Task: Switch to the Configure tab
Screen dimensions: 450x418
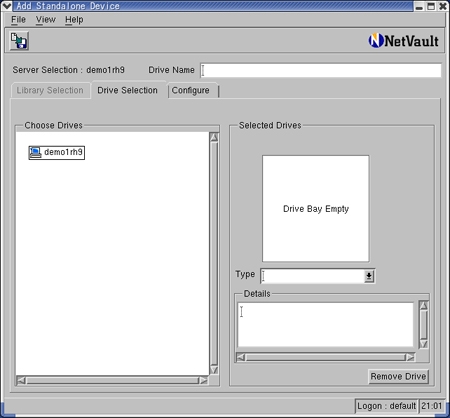Action: click(x=191, y=90)
